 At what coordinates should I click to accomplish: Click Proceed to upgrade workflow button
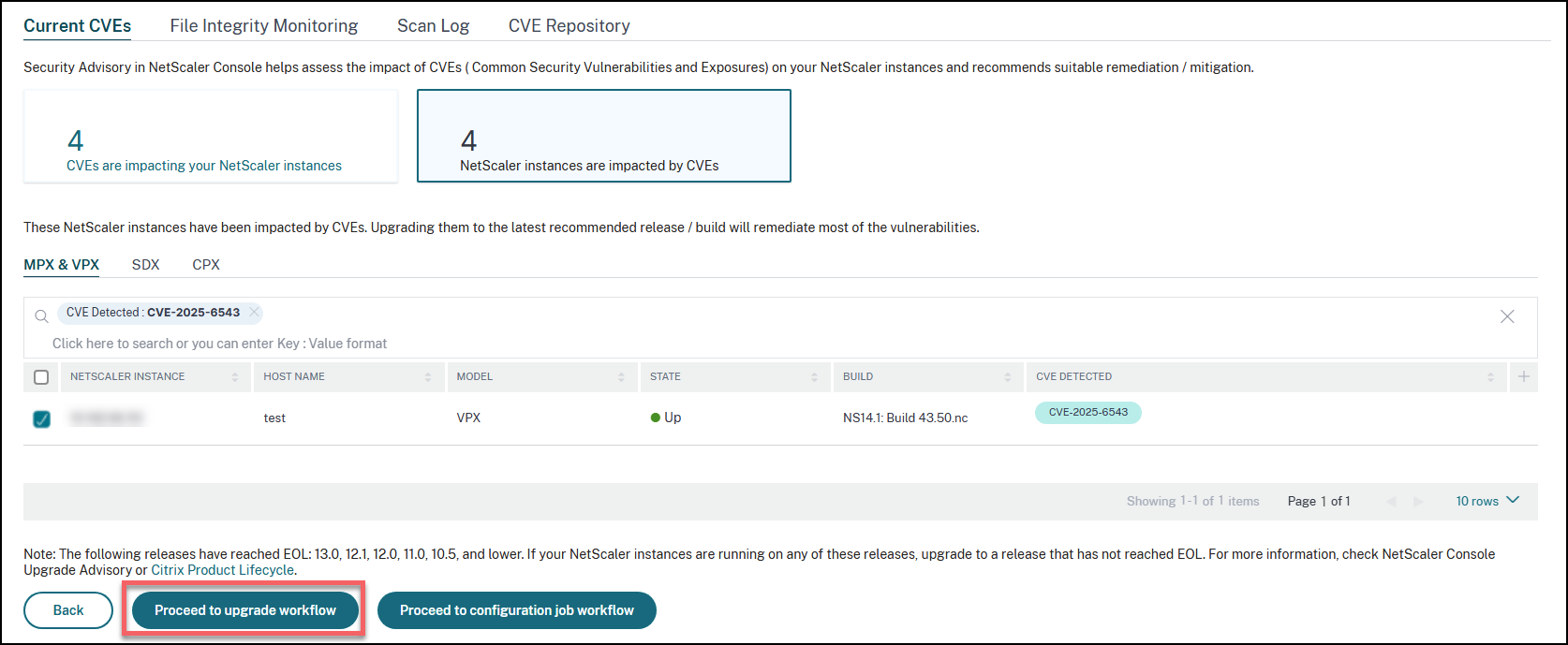pos(245,610)
